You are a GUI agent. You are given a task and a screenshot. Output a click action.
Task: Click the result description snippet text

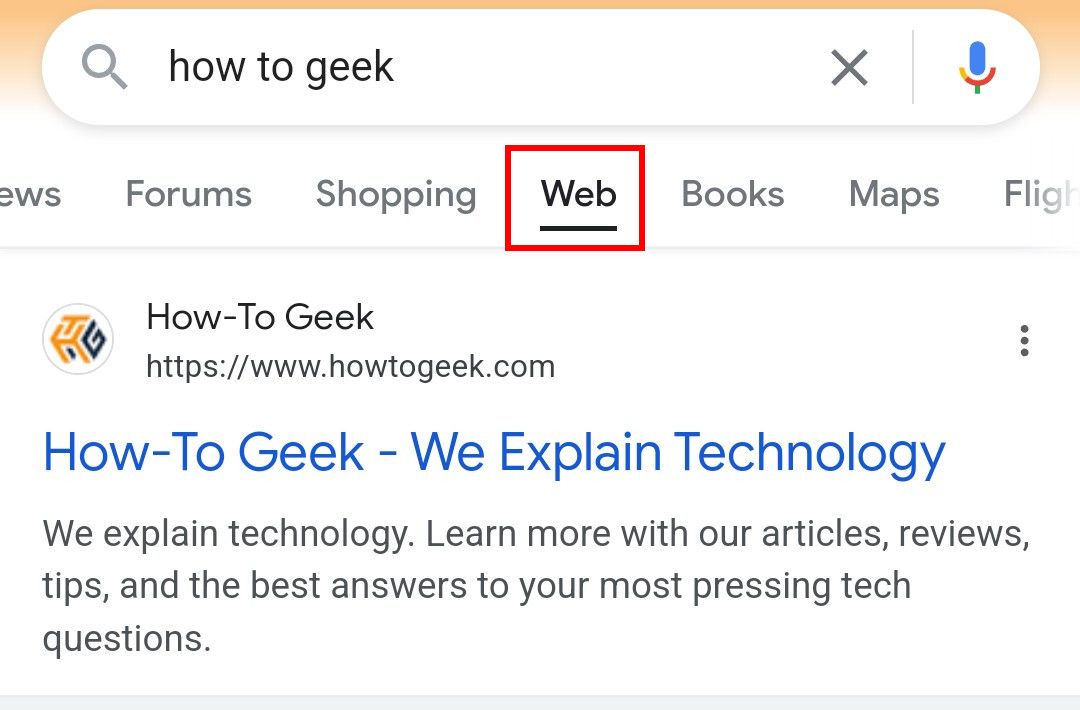537,585
